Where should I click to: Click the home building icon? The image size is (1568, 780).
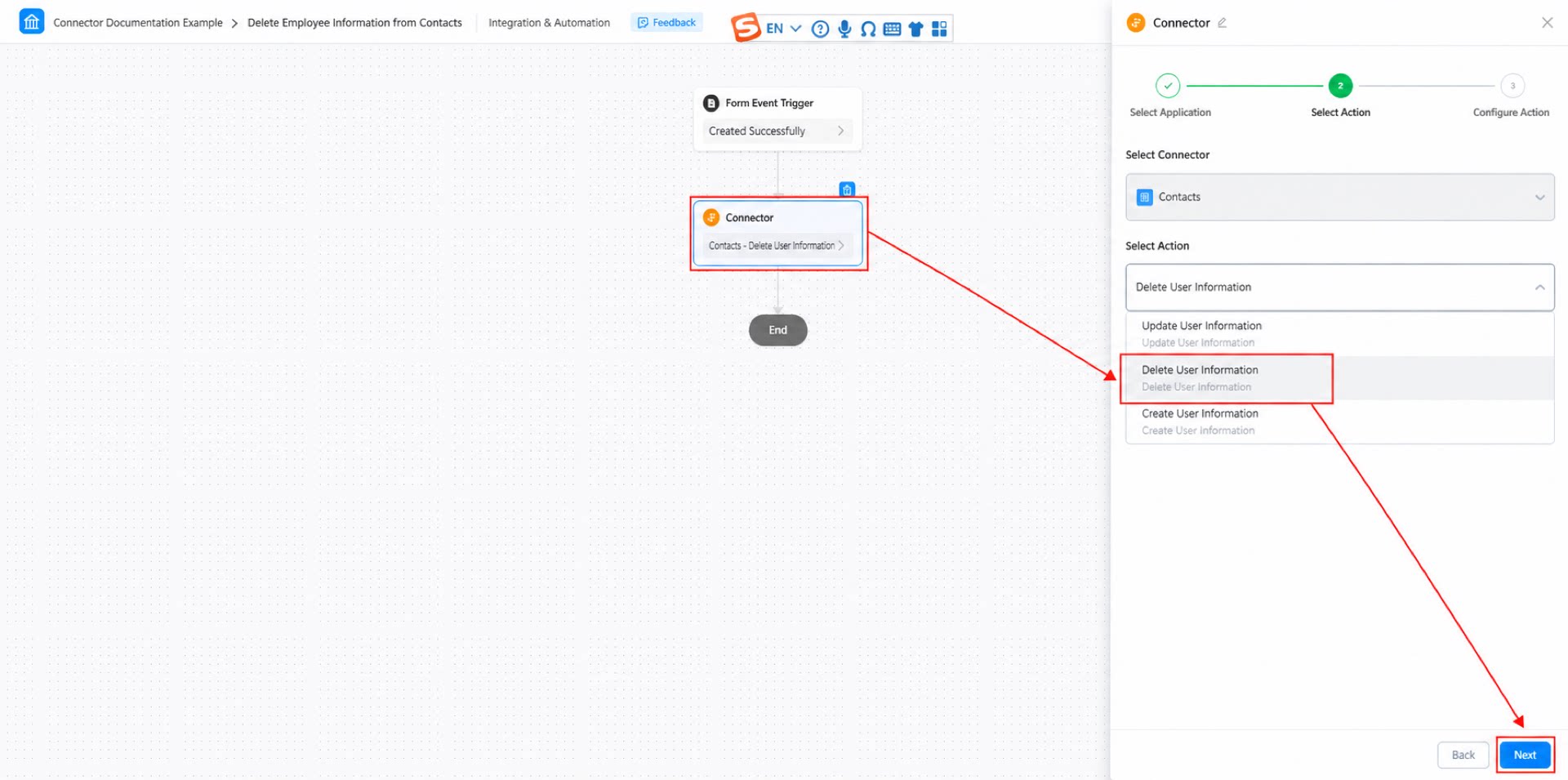[31, 22]
